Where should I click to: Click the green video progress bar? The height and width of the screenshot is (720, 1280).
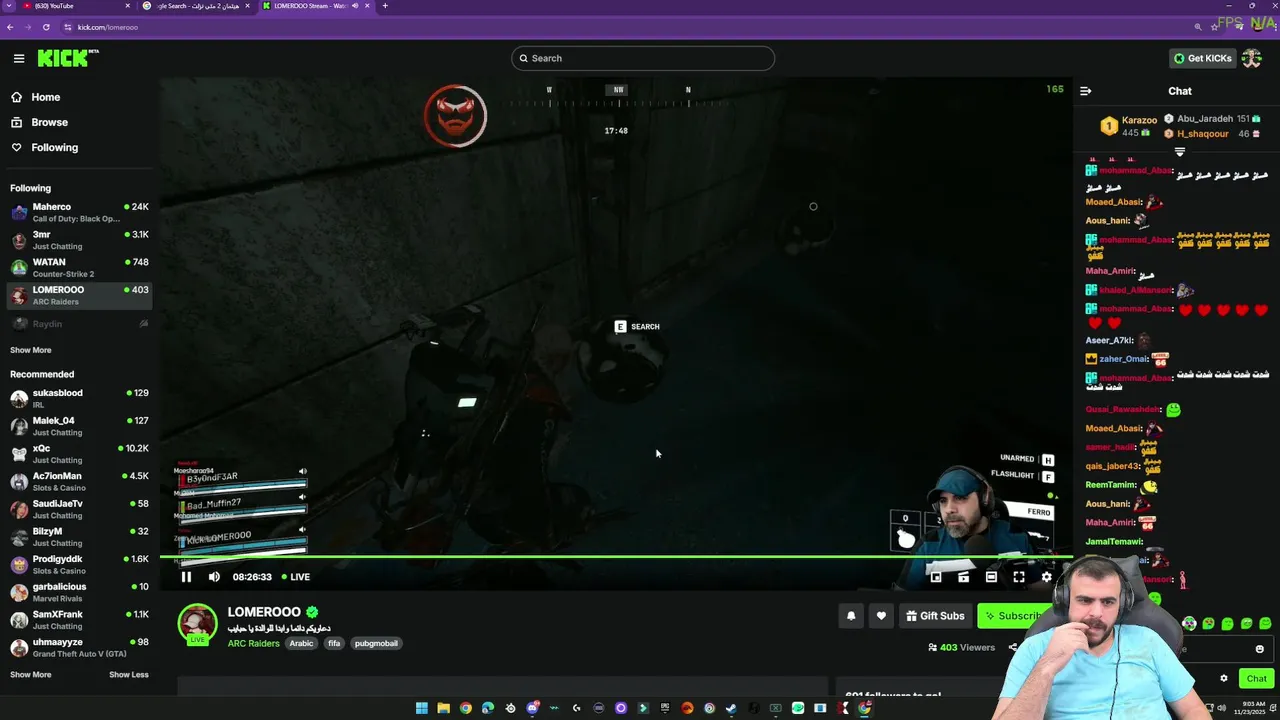coord(615,556)
